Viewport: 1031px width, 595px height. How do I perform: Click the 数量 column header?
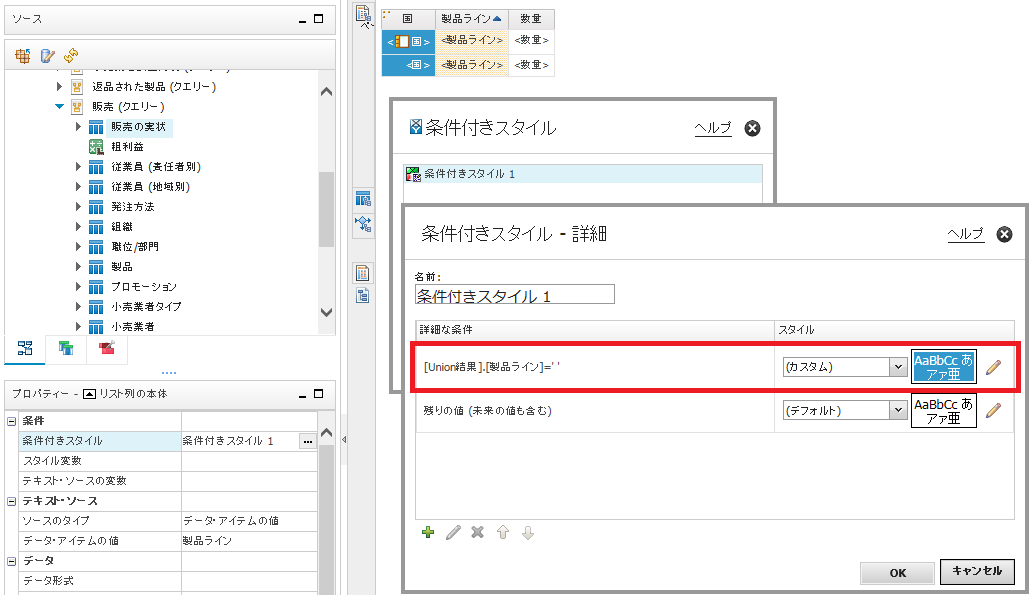[x=531, y=19]
